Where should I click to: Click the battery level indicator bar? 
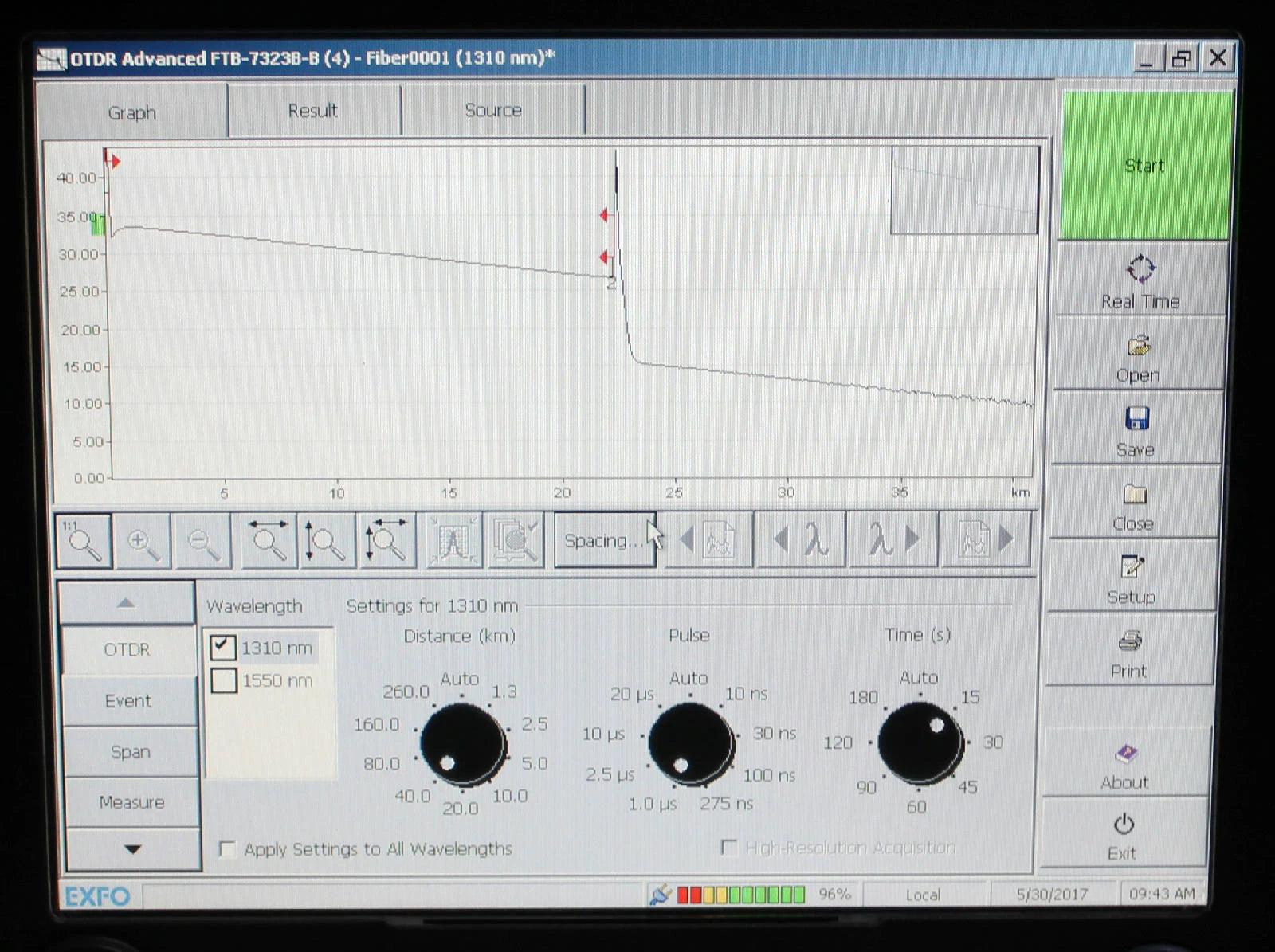[x=741, y=895]
